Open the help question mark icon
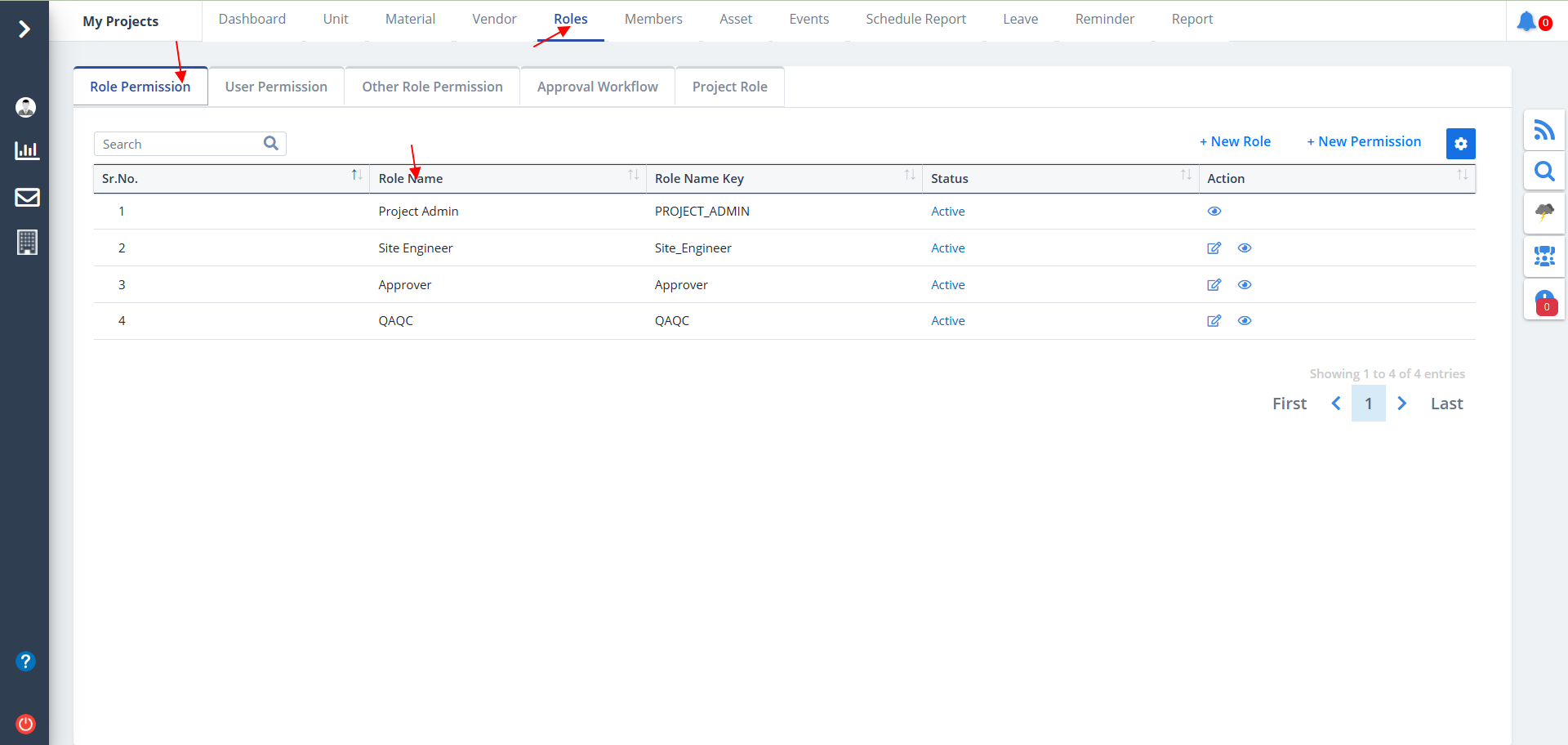Screen dimensions: 1568x745 pyautogui.click(x=26, y=661)
